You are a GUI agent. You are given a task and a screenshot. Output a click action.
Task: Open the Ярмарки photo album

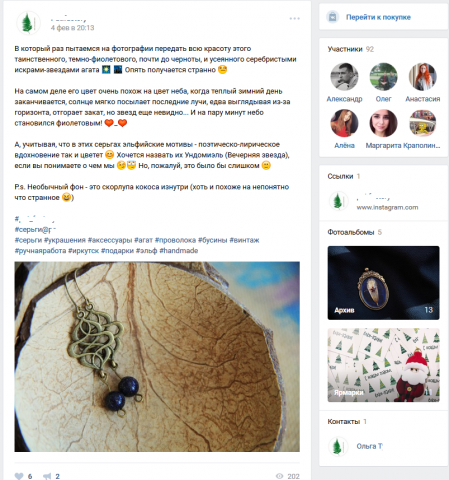(x=383, y=365)
